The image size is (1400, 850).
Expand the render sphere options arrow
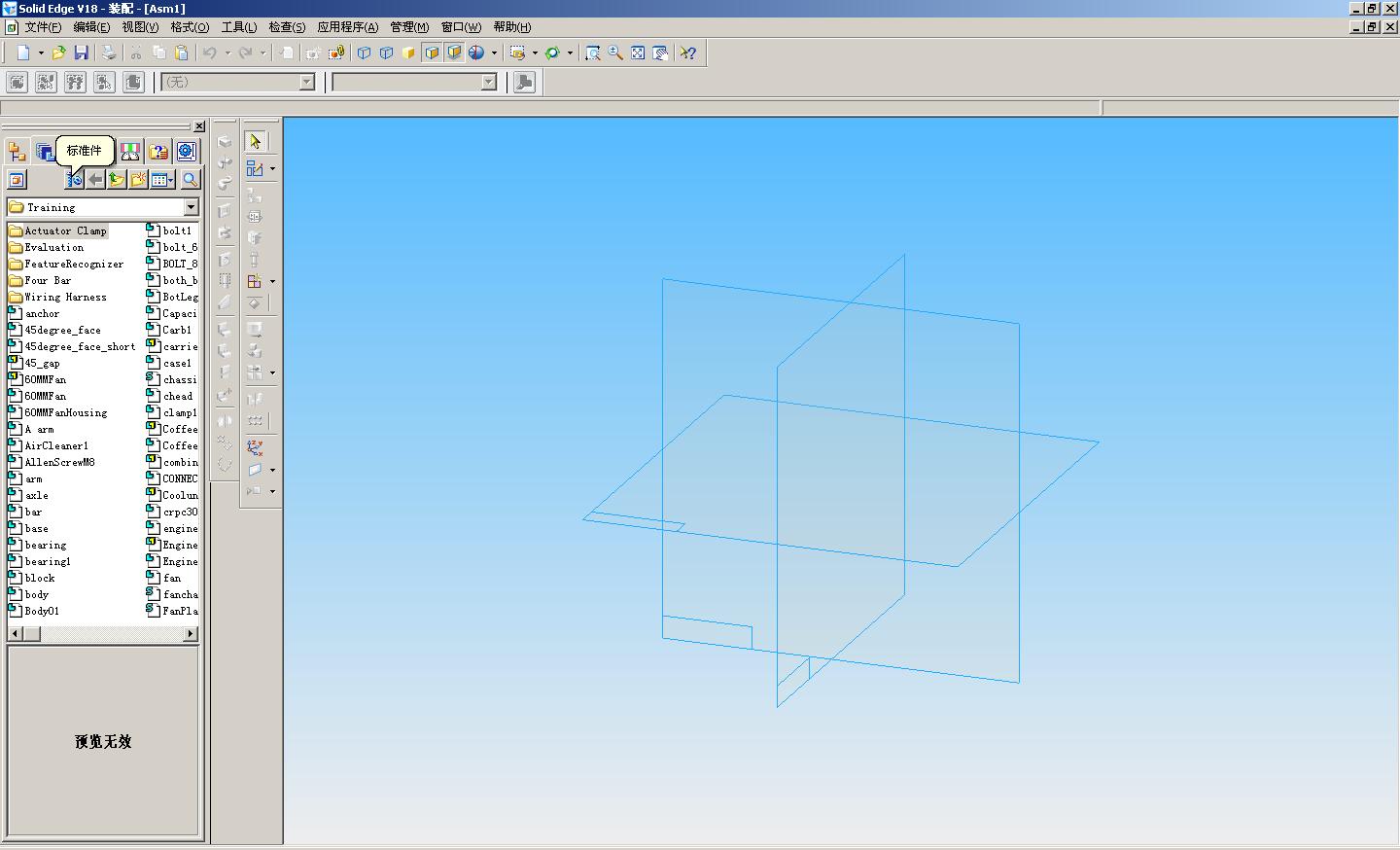pyautogui.click(x=494, y=53)
